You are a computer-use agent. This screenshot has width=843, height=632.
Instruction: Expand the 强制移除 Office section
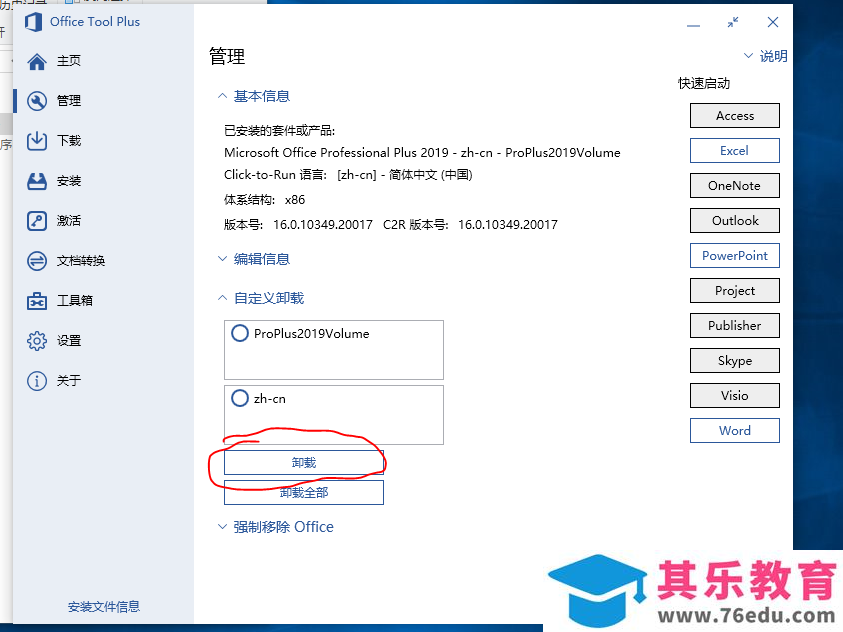276,527
